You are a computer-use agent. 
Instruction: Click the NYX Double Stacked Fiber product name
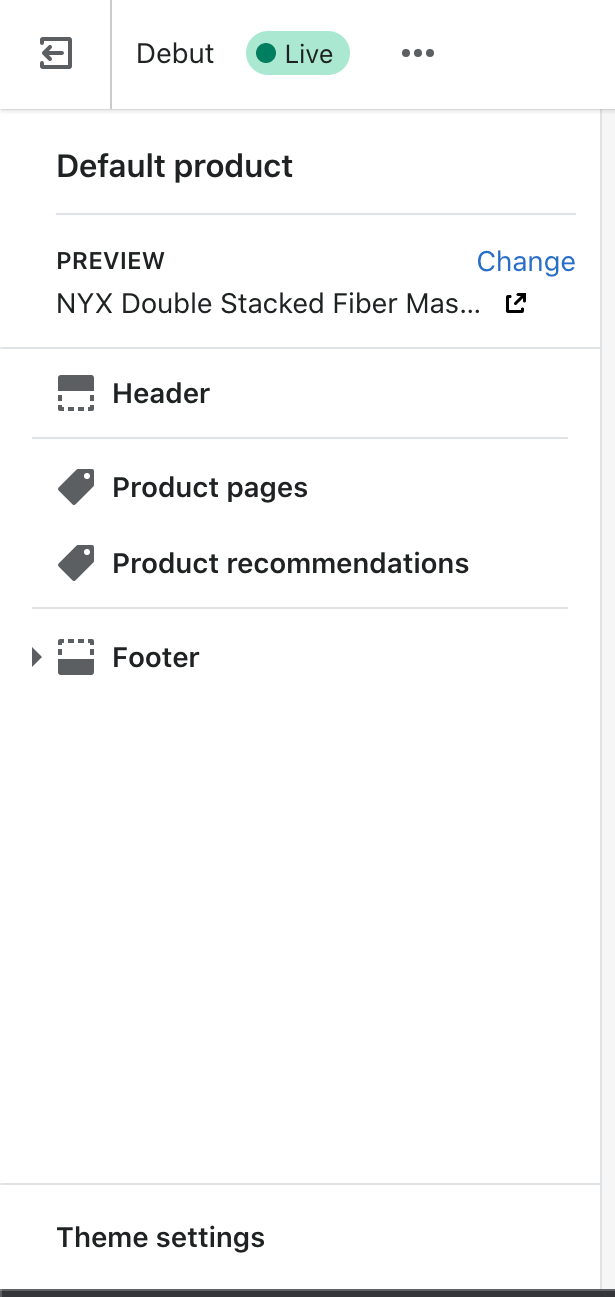(268, 303)
